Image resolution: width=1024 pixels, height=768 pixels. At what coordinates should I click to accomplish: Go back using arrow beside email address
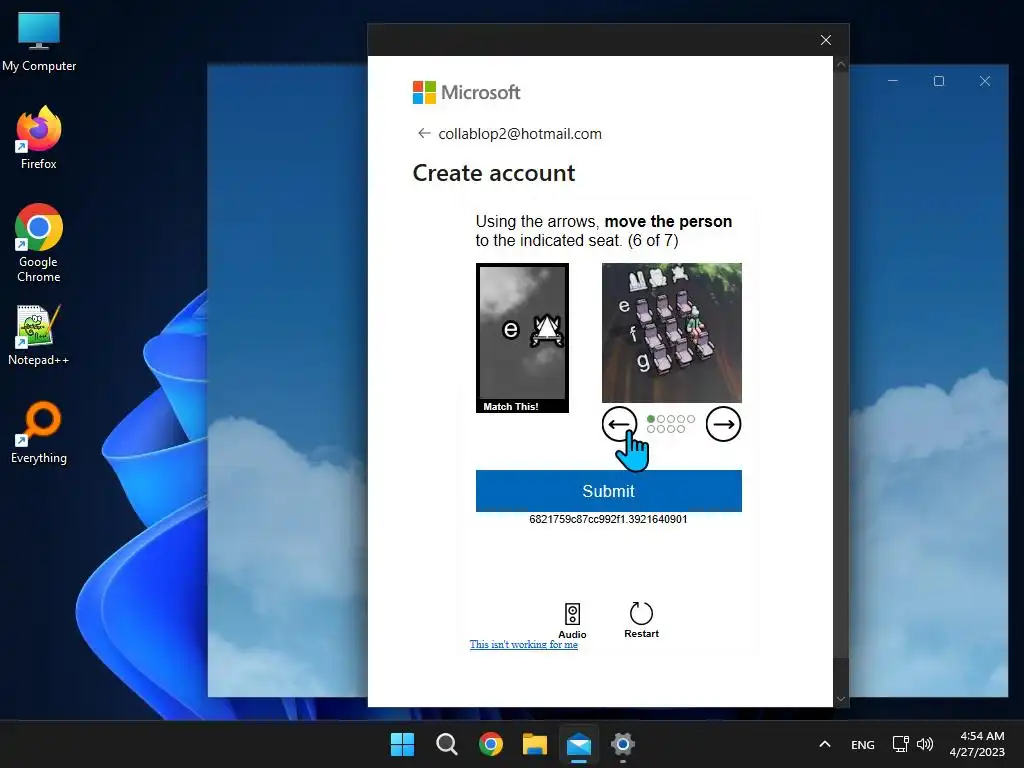click(424, 133)
